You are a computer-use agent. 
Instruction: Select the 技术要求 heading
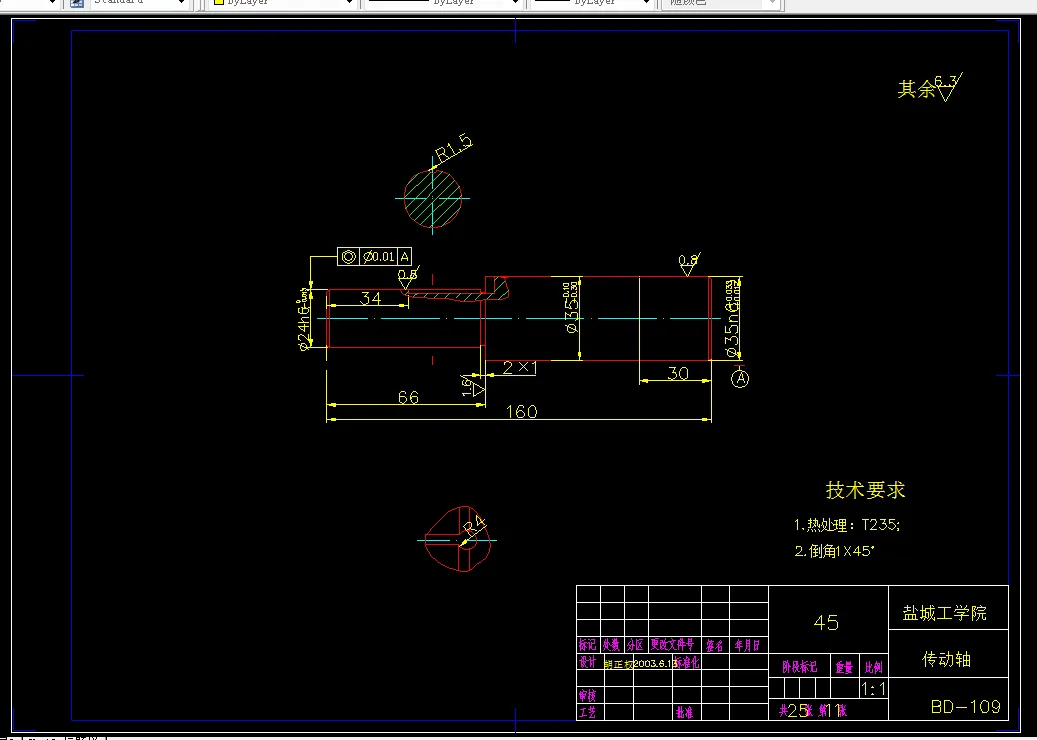[x=865, y=490]
